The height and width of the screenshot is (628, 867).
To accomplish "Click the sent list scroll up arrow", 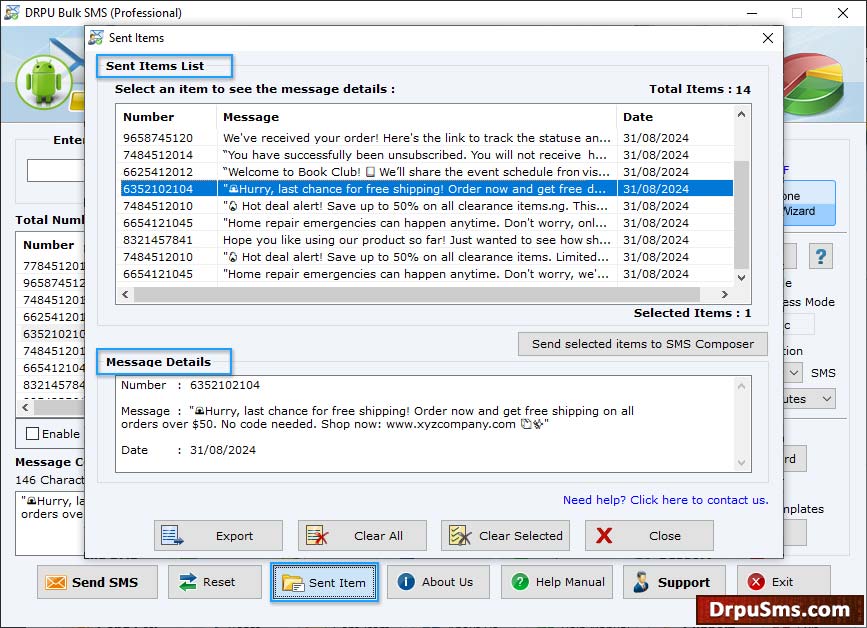I will [741, 114].
